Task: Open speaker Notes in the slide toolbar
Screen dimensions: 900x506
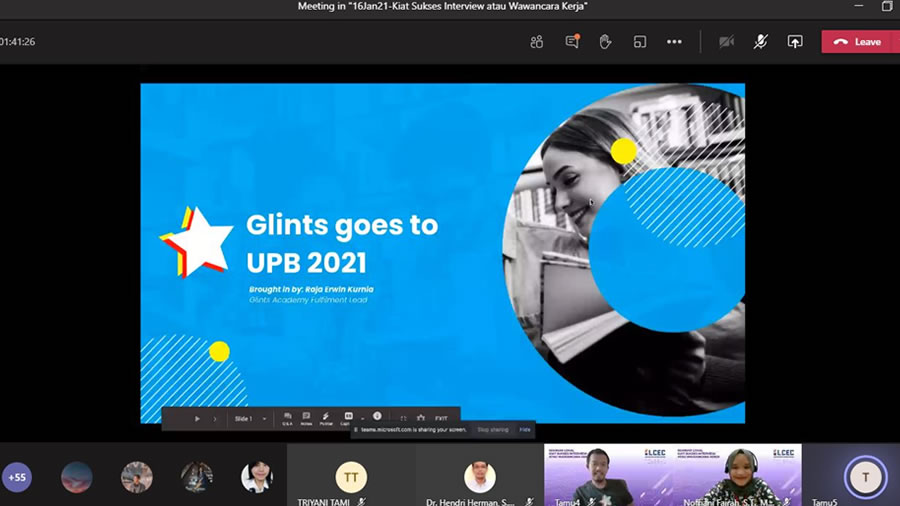Action: click(x=306, y=418)
